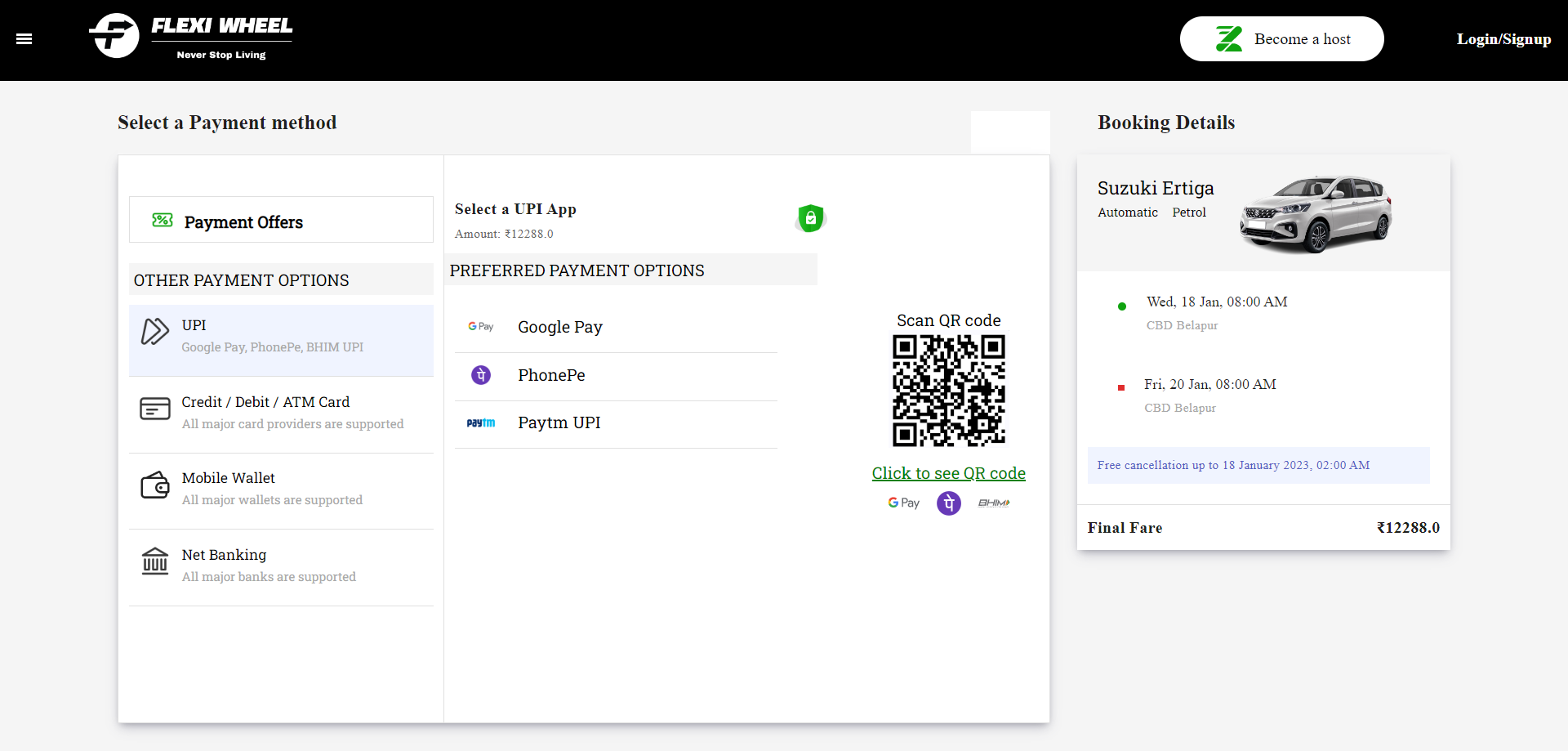Open Payment Offers
This screenshot has width=1568, height=751.
[281, 219]
